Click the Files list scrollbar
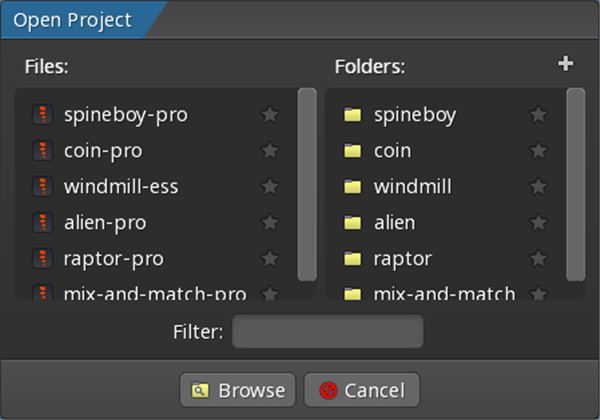 coord(307,185)
